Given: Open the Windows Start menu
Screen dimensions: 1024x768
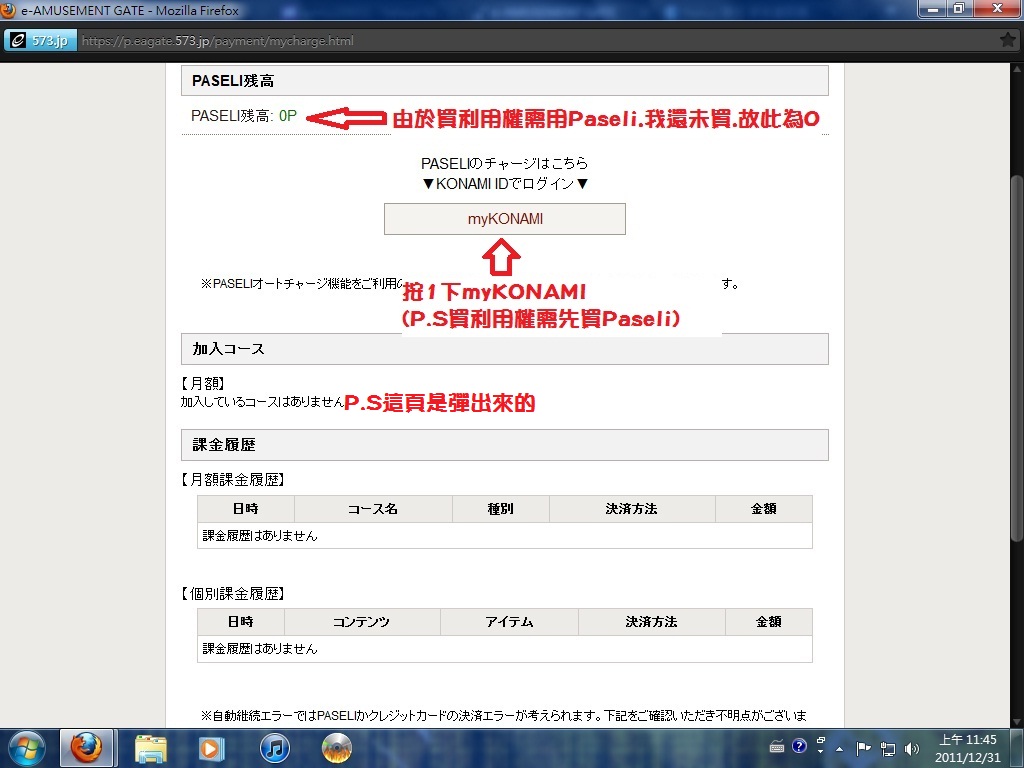Looking at the screenshot, I should pos(26,747).
